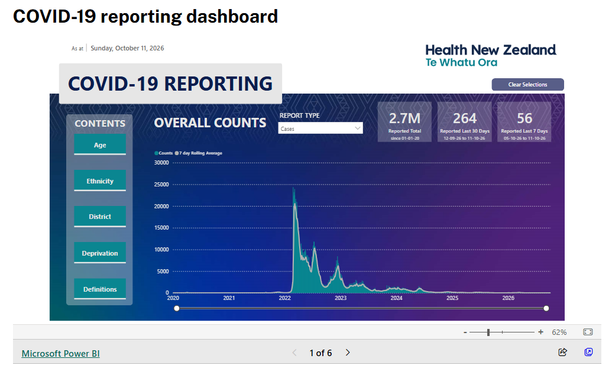The height and width of the screenshot is (377, 612).
Task: Follow the Microsoft Power BI link
Action: coord(60,353)
